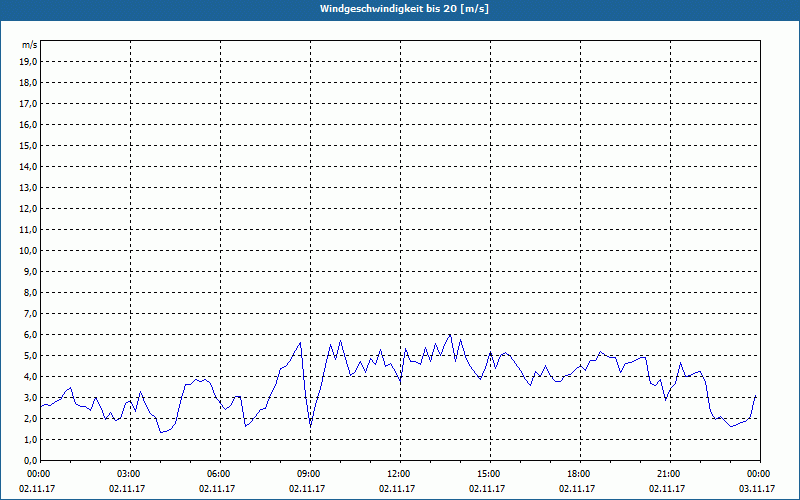Pick the 16,0 y-axis value
Viewport: 800px width, 500px height.
(x=29, y=124)
